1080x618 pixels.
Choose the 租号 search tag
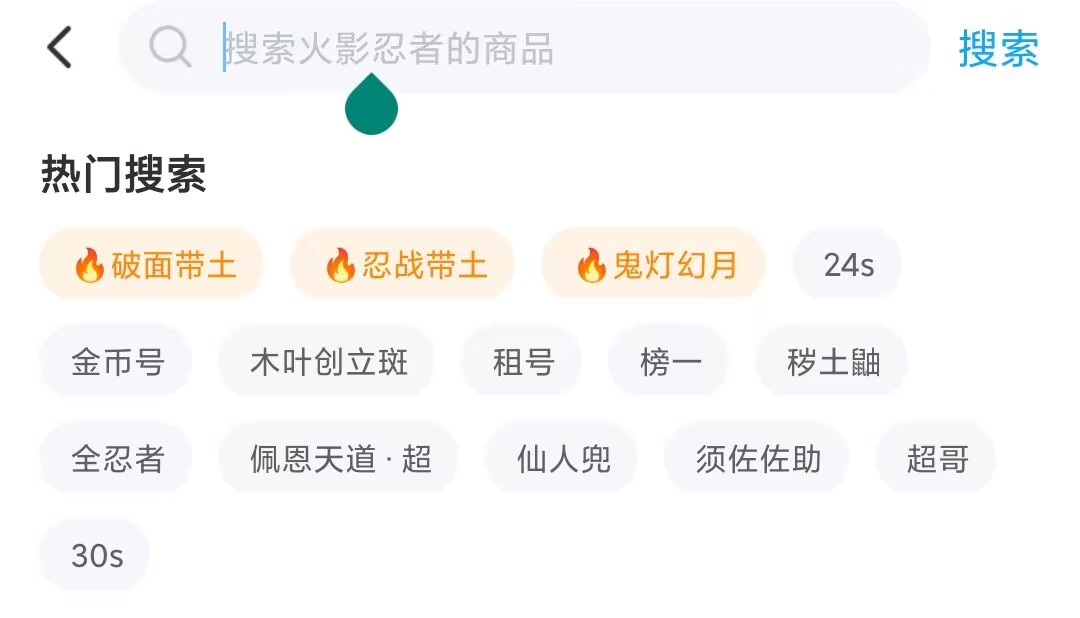coord(523,362)
